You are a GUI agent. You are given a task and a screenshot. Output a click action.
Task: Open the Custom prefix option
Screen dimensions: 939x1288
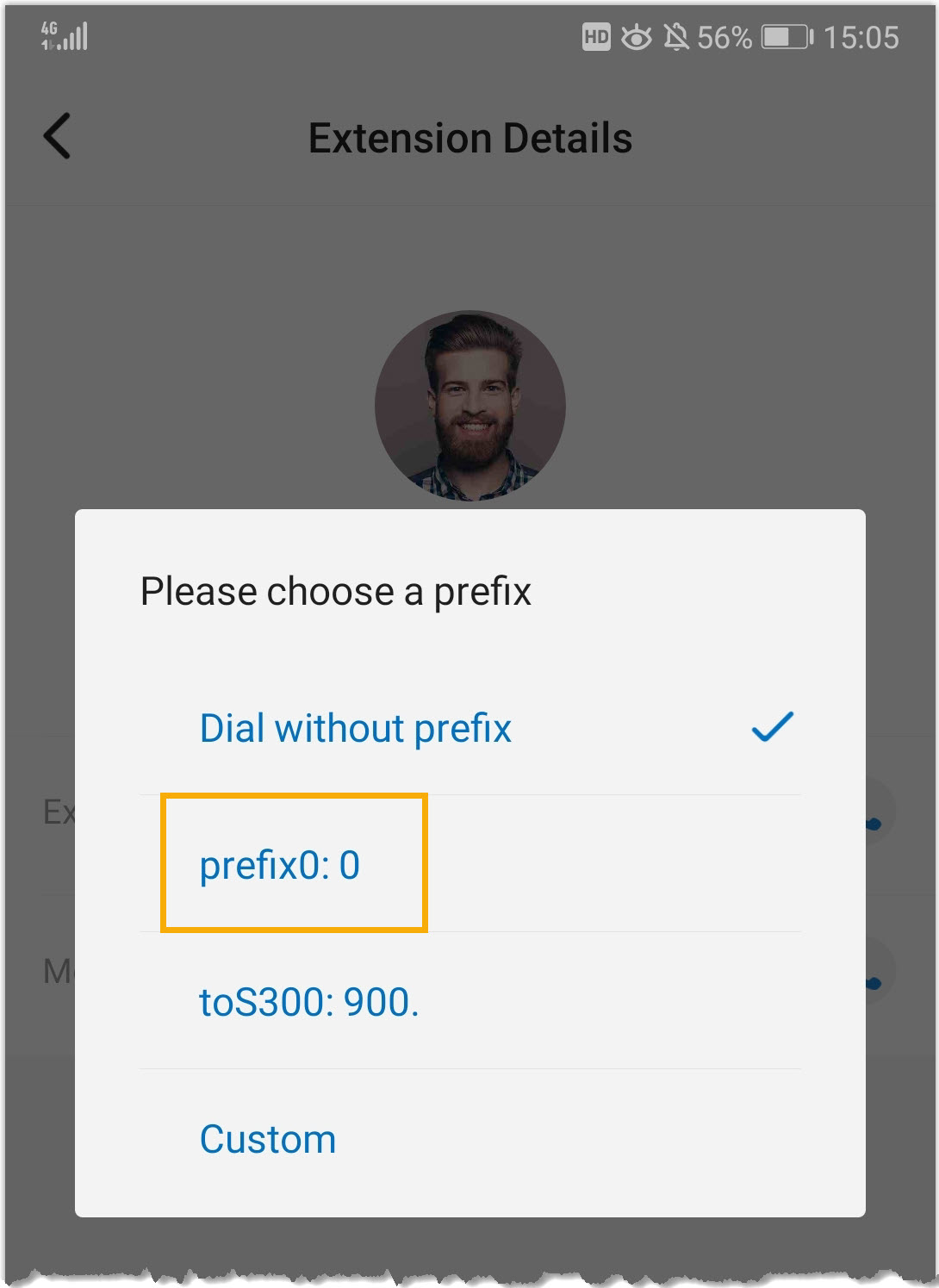[268, 1139]
